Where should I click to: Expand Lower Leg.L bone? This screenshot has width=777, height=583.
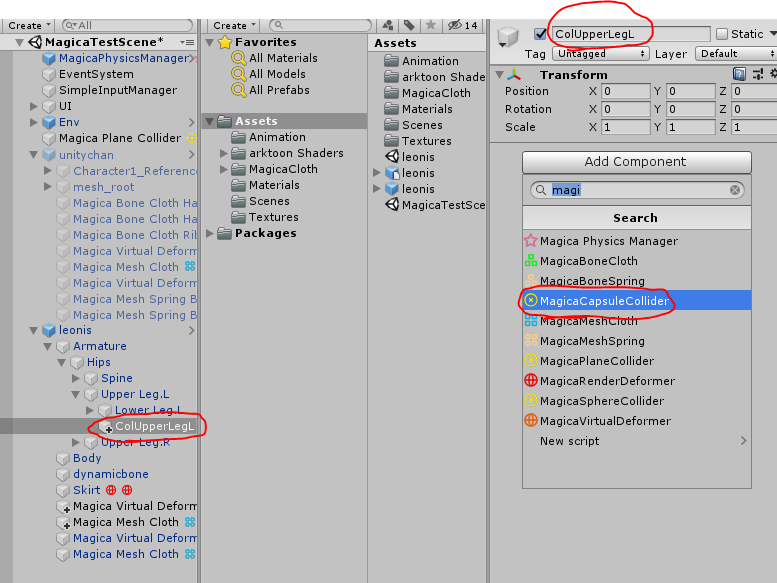click(90, 410)
